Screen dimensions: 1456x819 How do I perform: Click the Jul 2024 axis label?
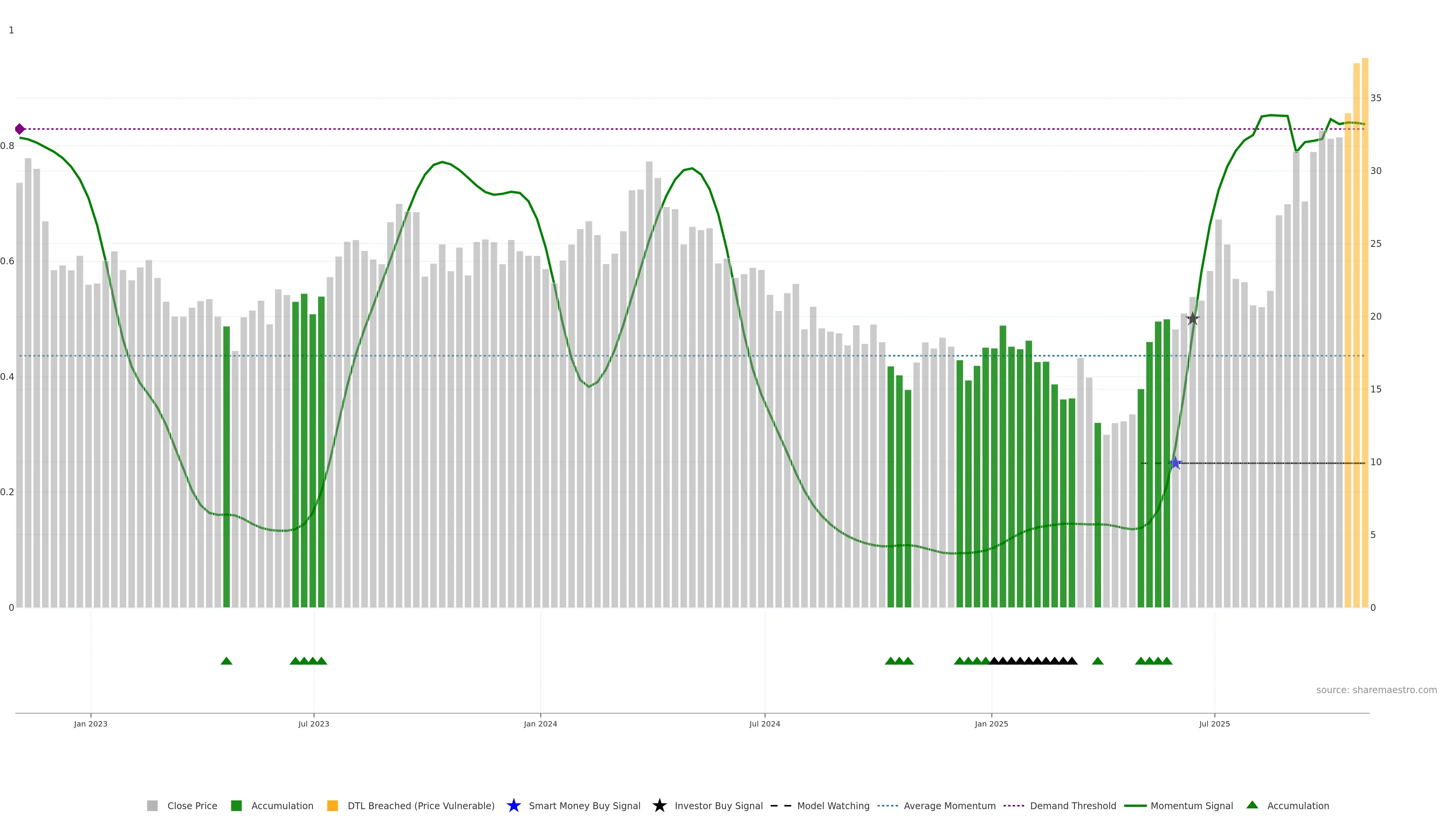pyautogui.click(x=764, y=723)
